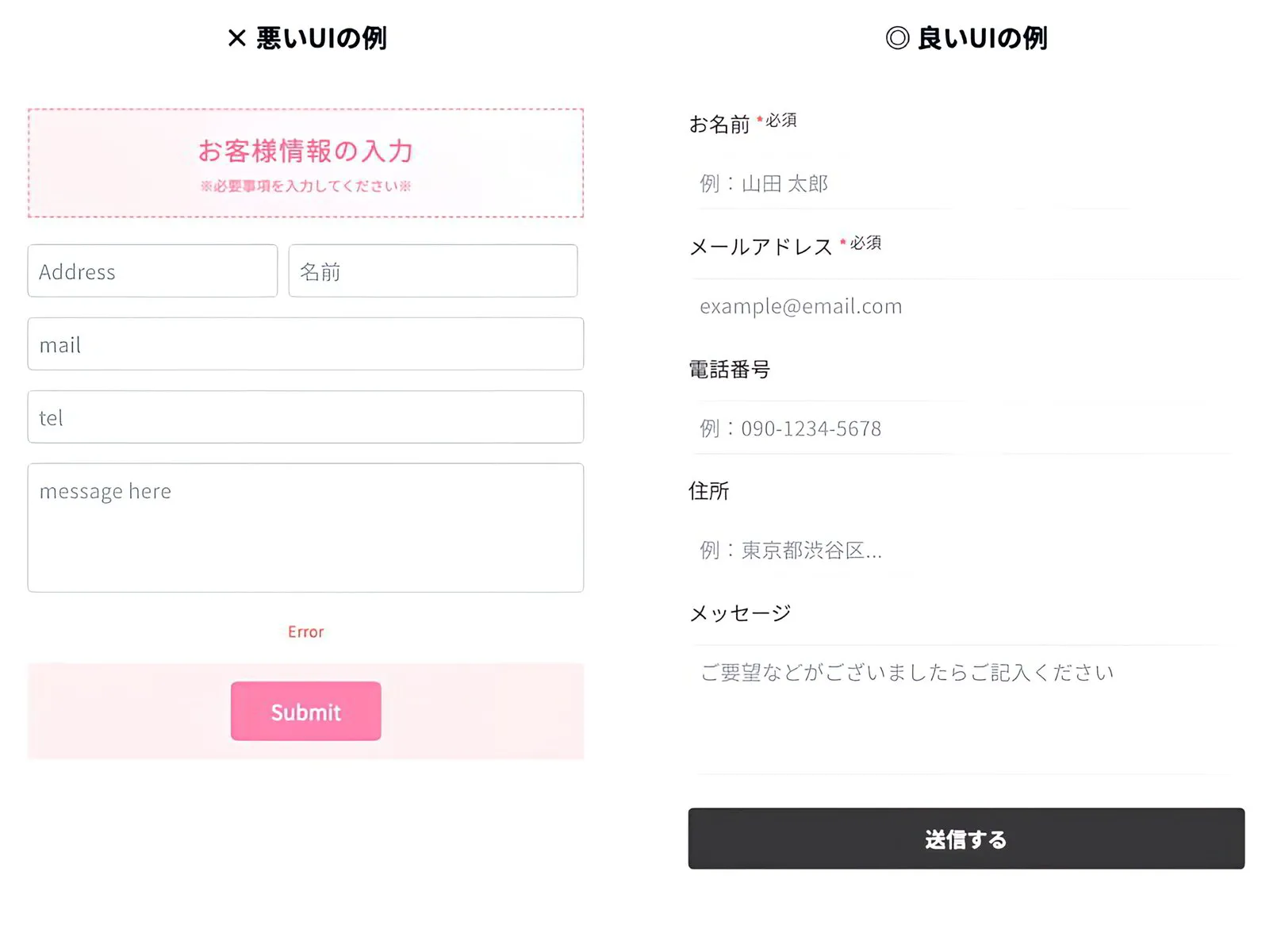Select the mail input box
The height and width of the screenshot is (952, 1281).
(305, 344)
